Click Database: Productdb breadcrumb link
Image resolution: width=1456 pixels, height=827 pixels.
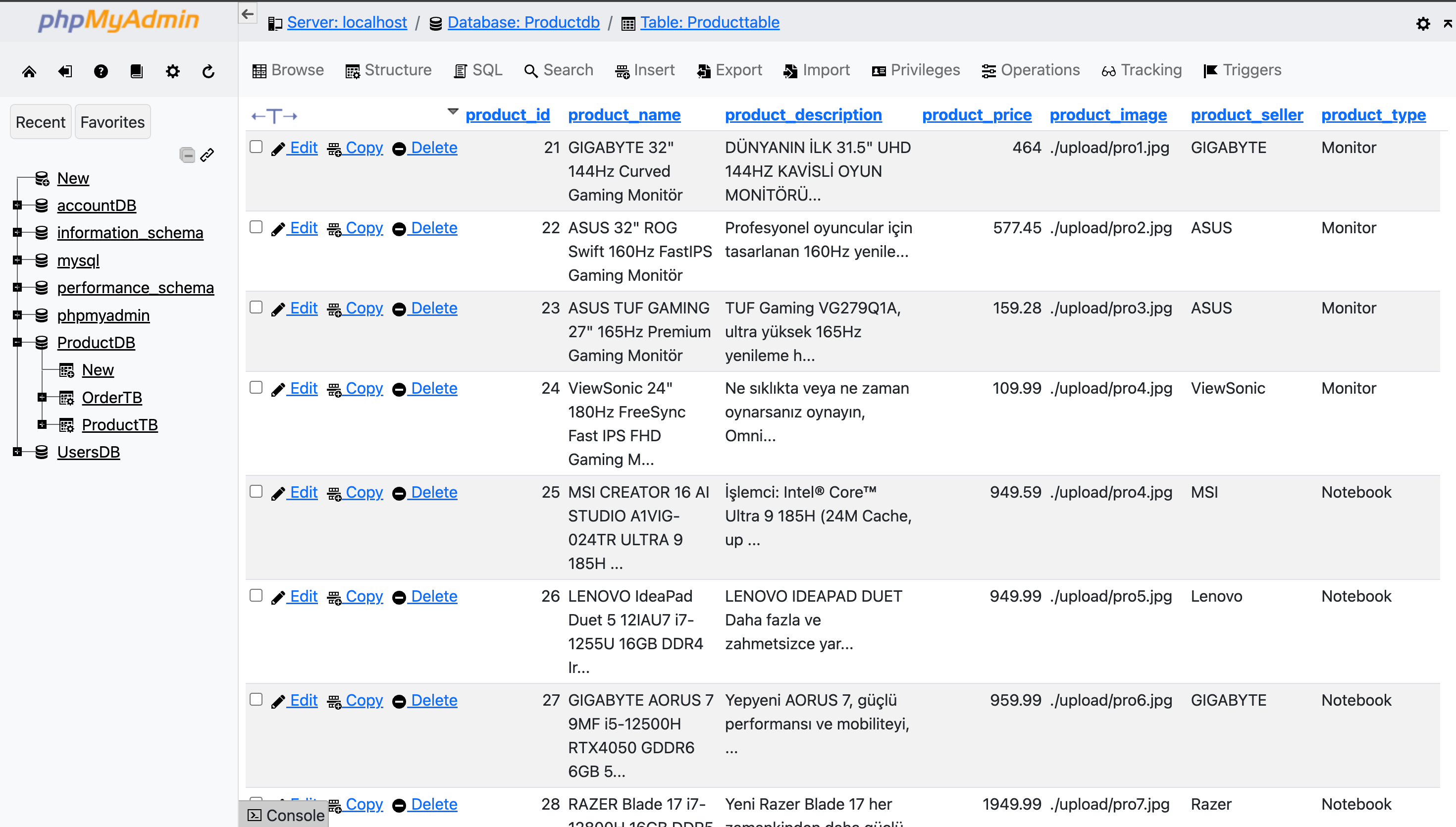(x=523, y=22)
